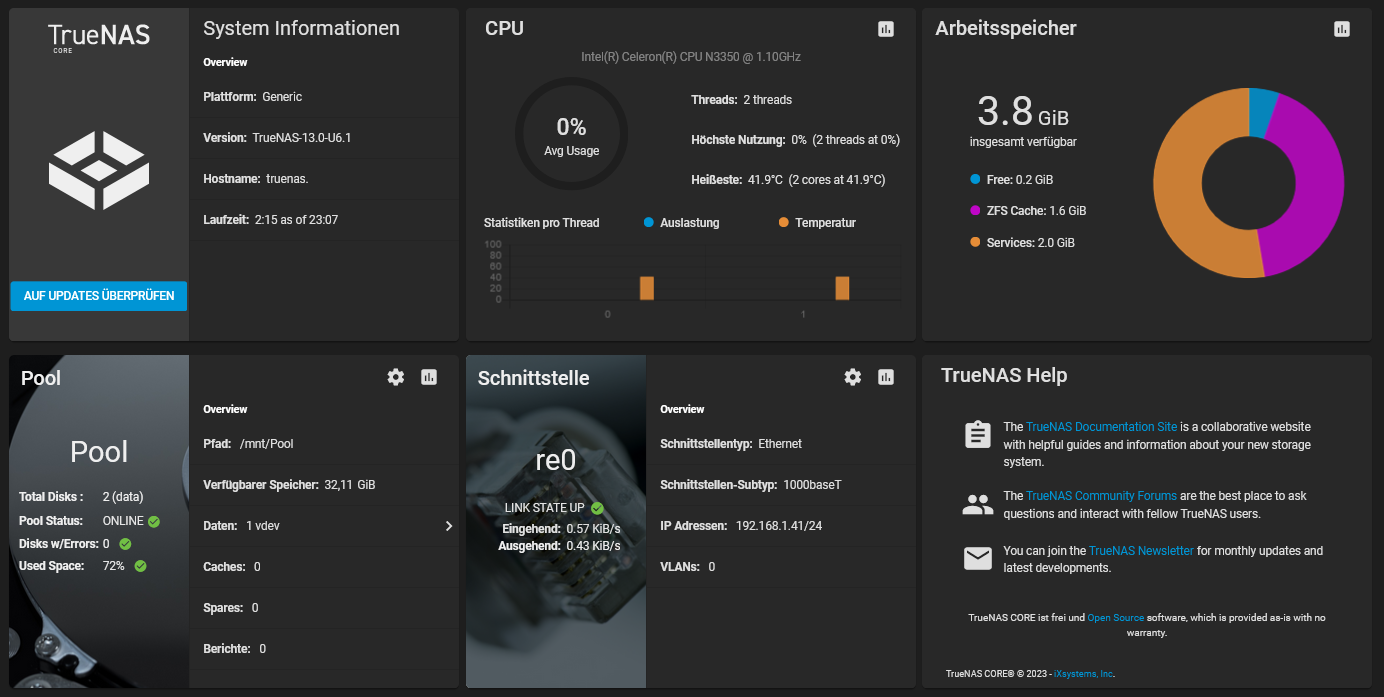Click Schnittstellen-Subtyp 1000baseT row
The width and height of the screenshot is (1384, 697).
click(x=780, y=485)
